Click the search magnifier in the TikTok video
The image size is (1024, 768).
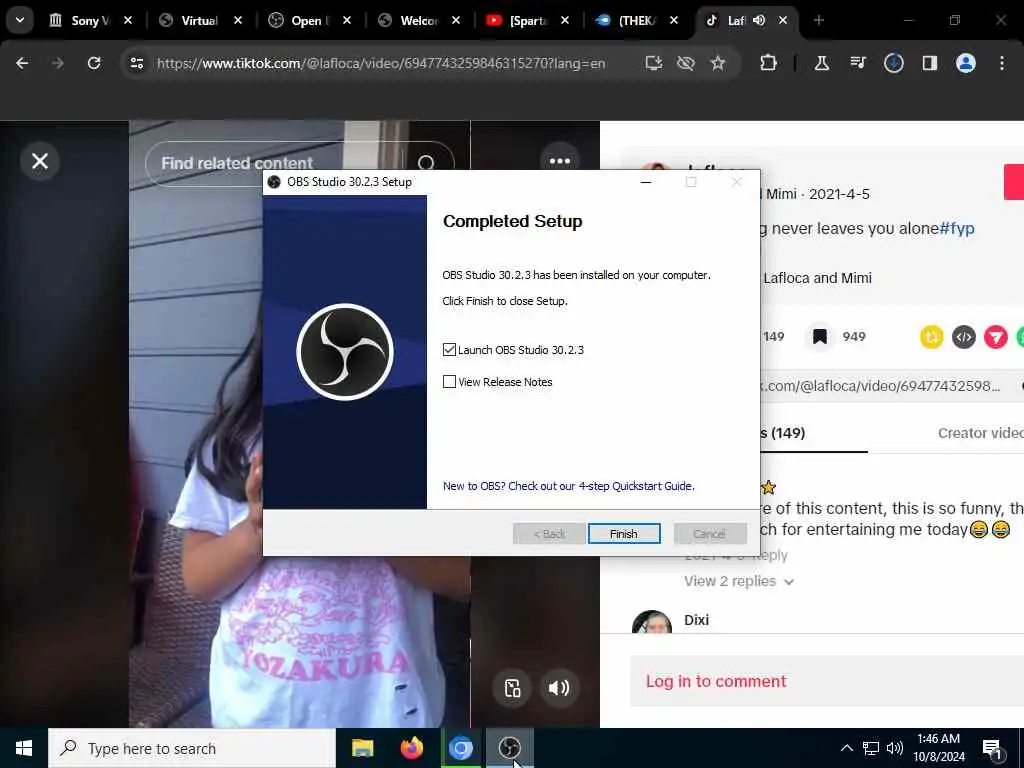pyautogui.click(x=426, y=163)
